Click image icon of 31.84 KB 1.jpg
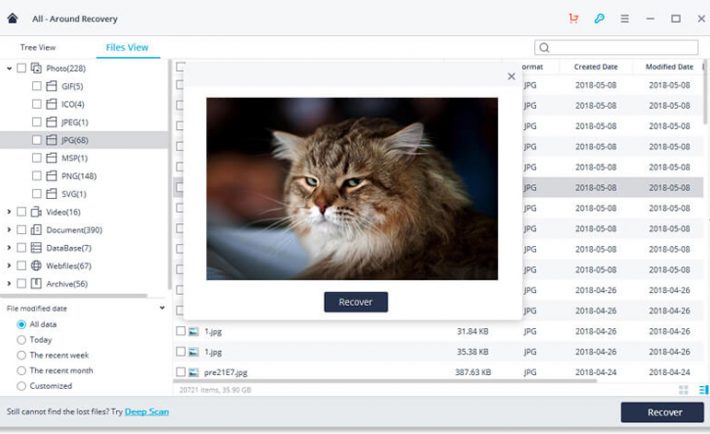The width and height of the screenshot is (710, 434). 193,332
